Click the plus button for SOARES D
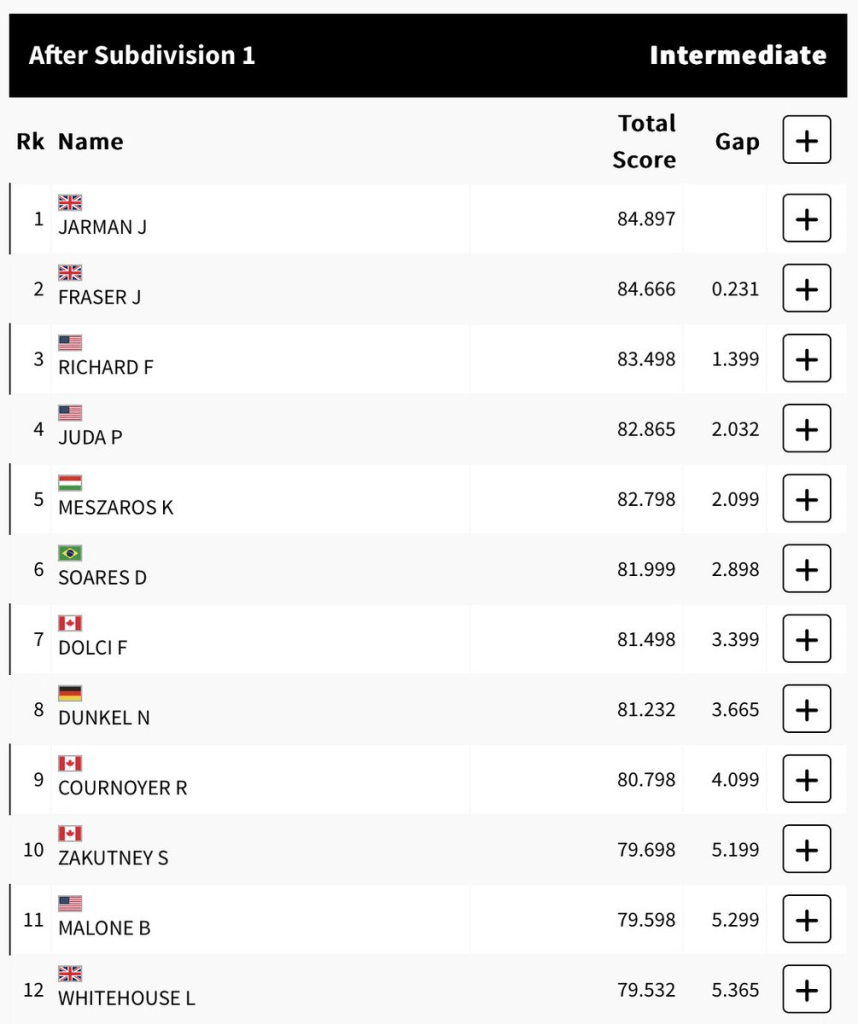The image size is (858, 1024). pyautogui.click(x=806, y=569)
